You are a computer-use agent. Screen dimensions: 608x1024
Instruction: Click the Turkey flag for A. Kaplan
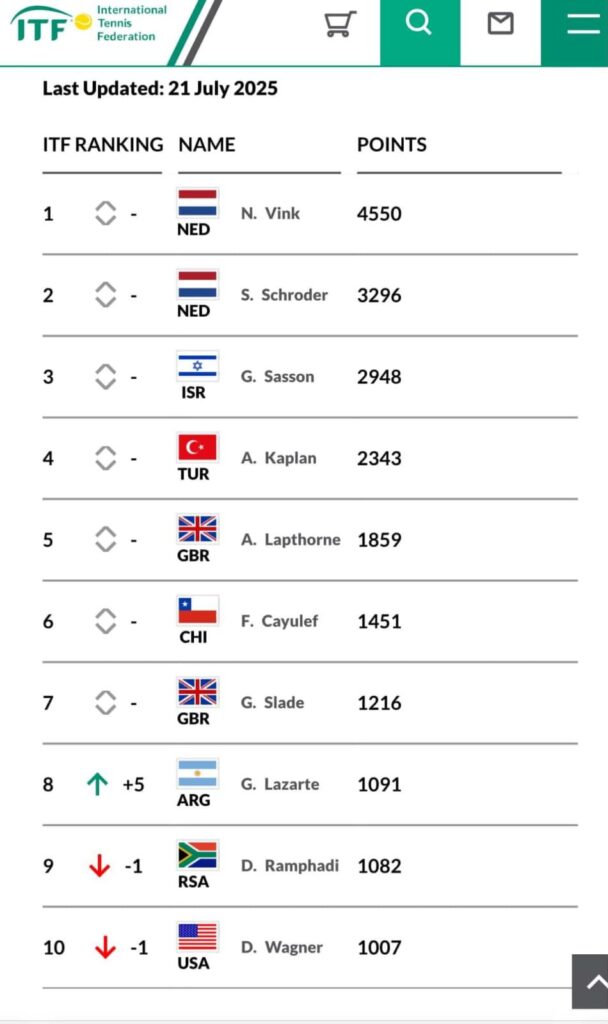(x=197, y=448)
